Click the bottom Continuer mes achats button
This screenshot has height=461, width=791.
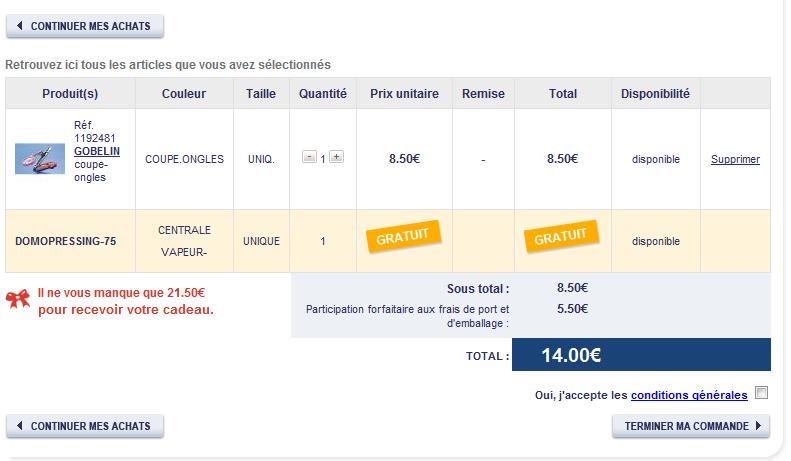click(x=85, y=426)
